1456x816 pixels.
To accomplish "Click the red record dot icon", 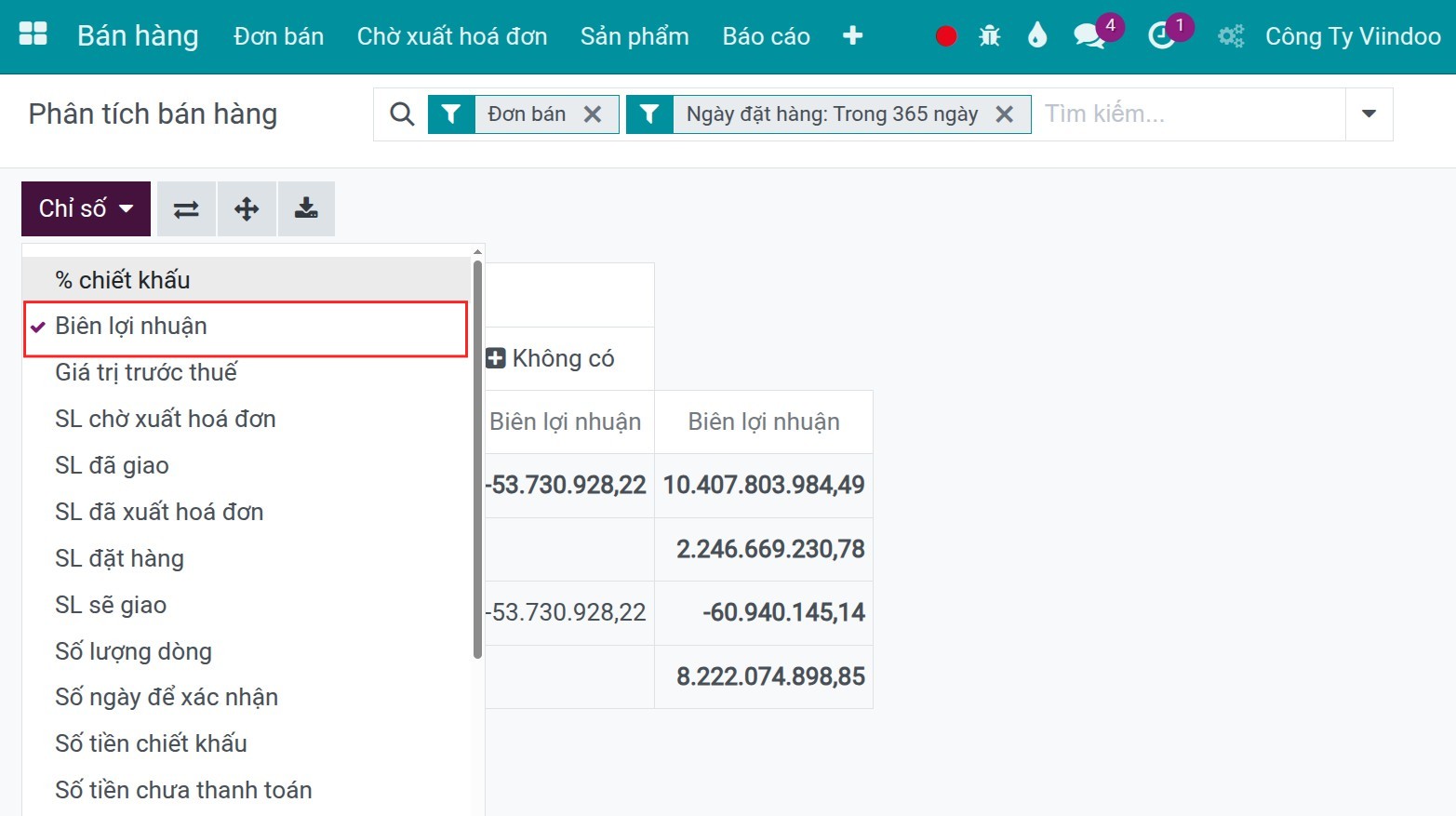I will point(945,36).
